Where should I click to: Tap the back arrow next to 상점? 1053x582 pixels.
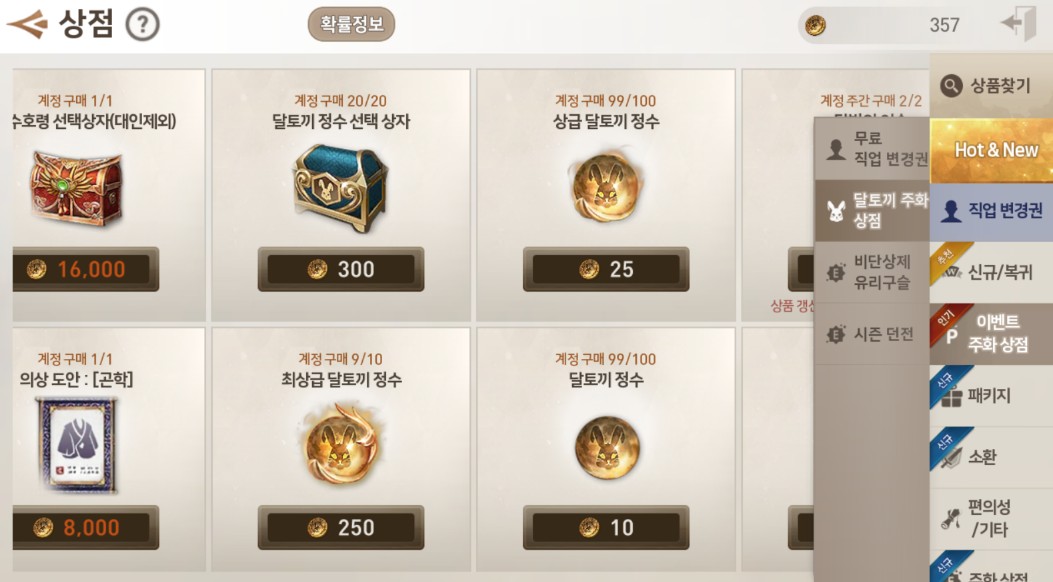[28, 24]
